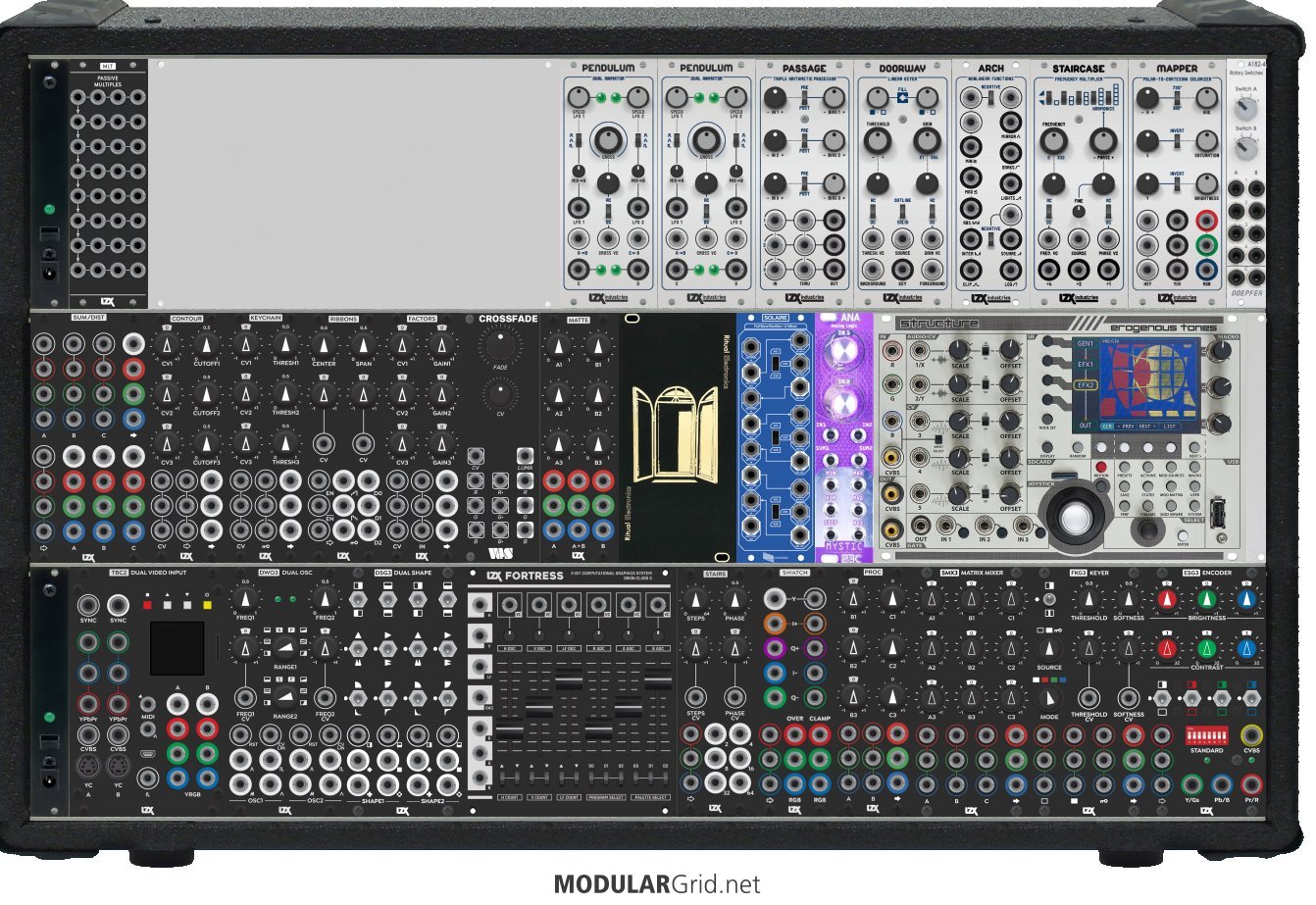Toggle Doorway's OUTLINE/SOLID switch
1316x905 pixels.
pyautogui.click(x=902, y=209)
